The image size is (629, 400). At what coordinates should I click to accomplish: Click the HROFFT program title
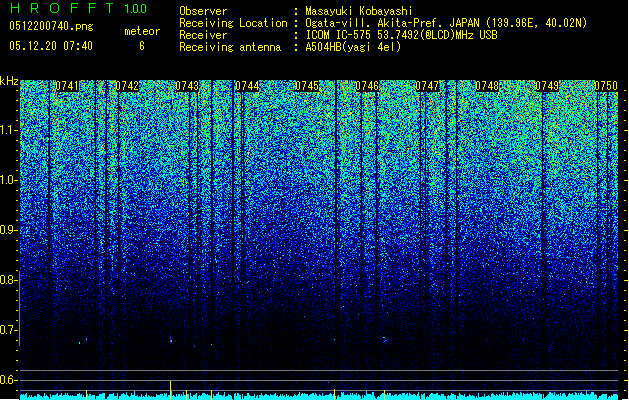click(x=62, y=8)
